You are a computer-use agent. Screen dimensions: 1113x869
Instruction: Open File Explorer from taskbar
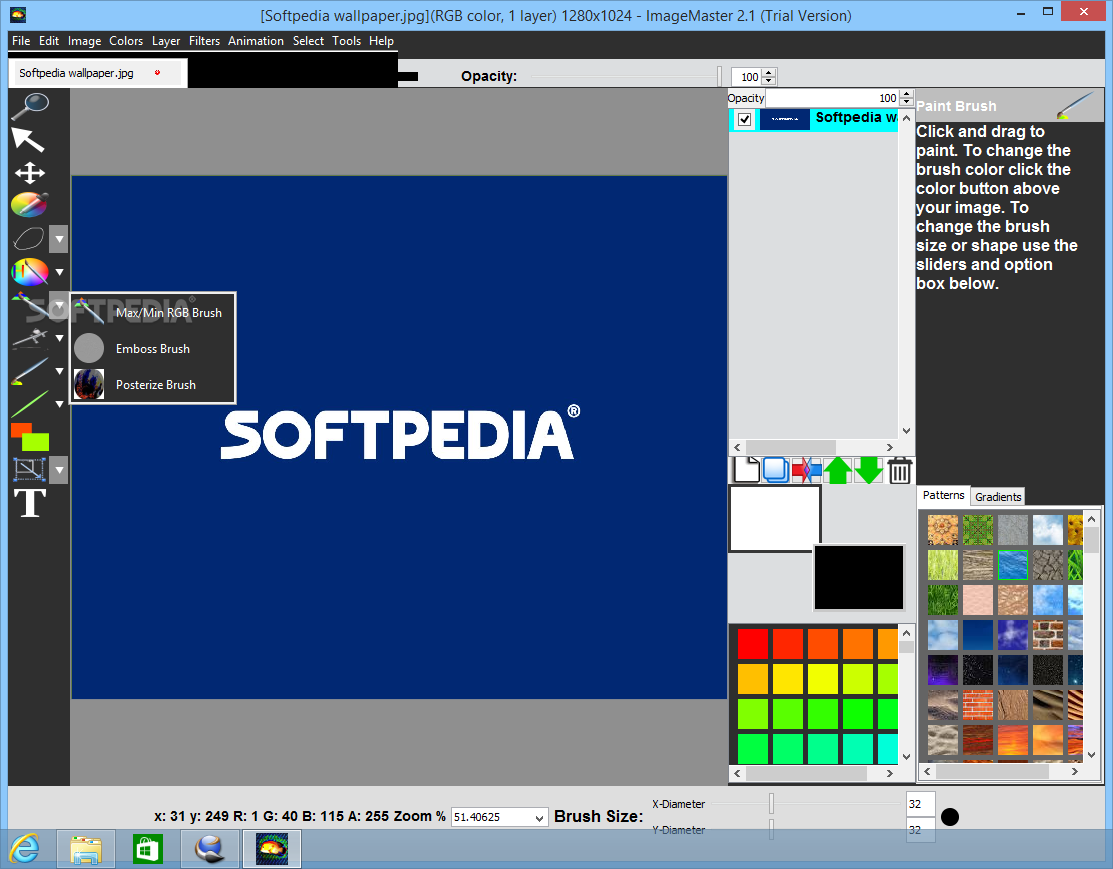[86, 849]
